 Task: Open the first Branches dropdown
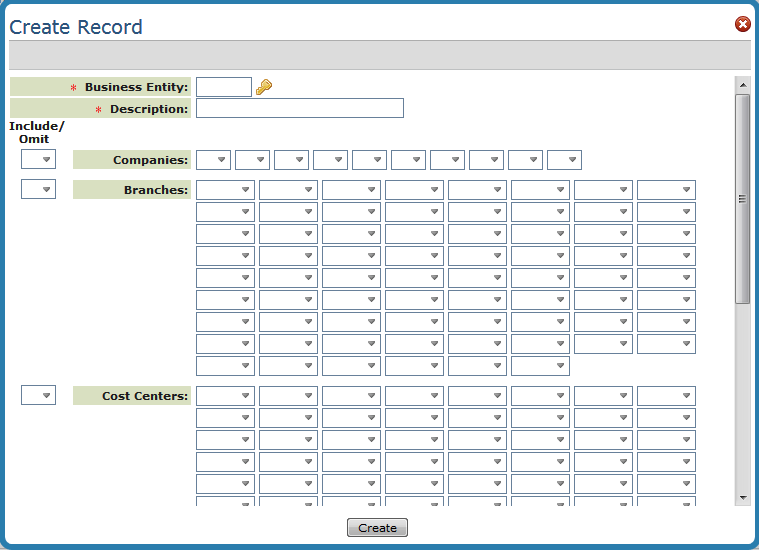[x=225, y=190]
